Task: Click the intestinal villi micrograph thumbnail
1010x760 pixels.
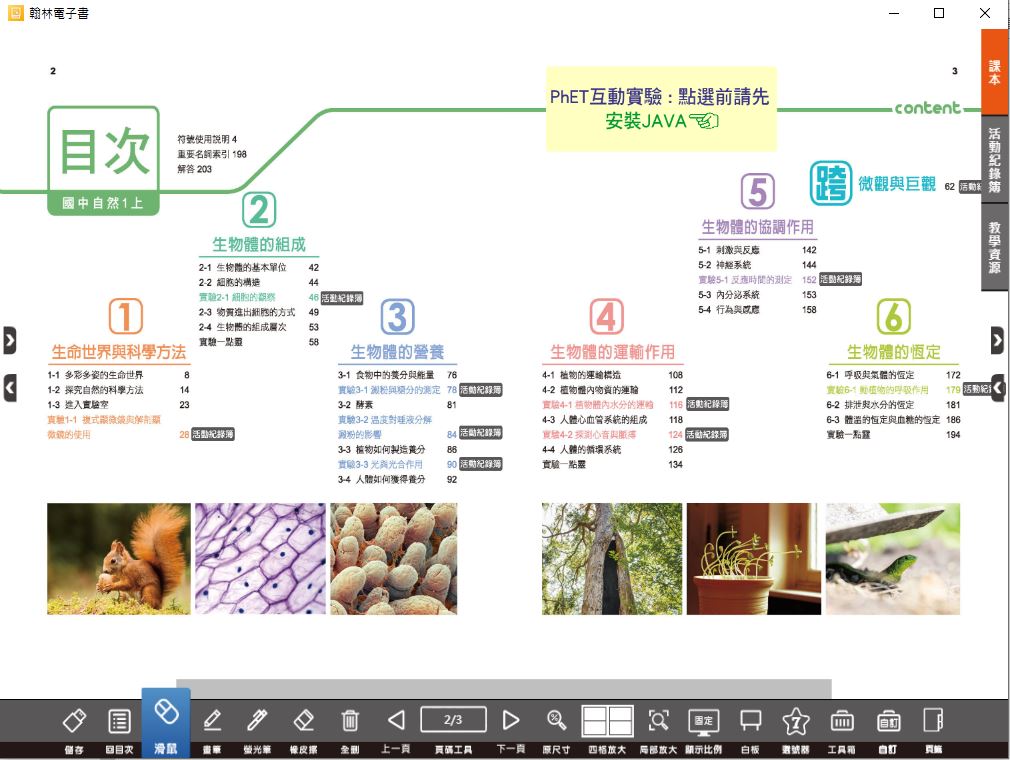Action: click(x=394, y=558)
